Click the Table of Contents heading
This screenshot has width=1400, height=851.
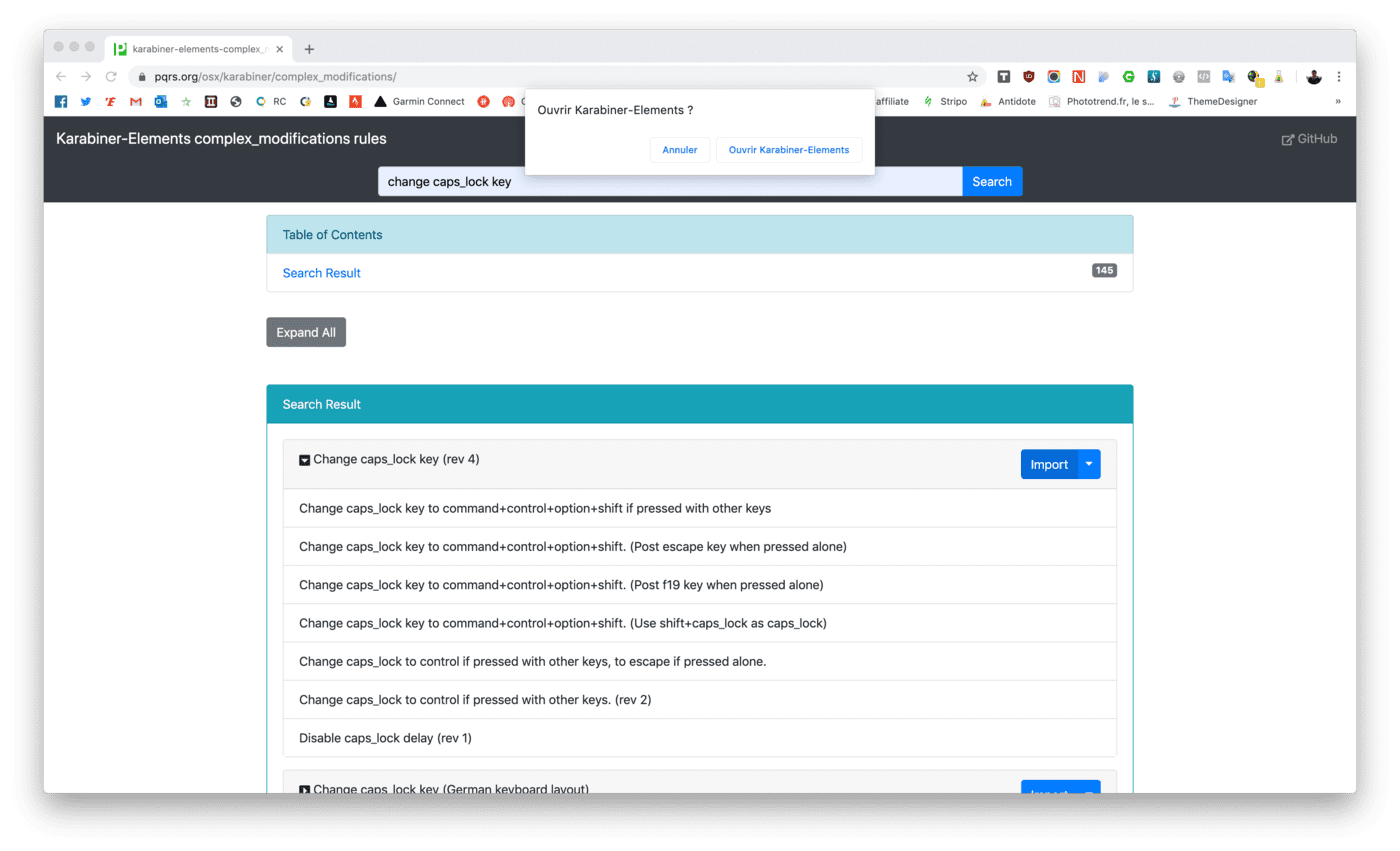pyautogui.click(x=332, y=235)
